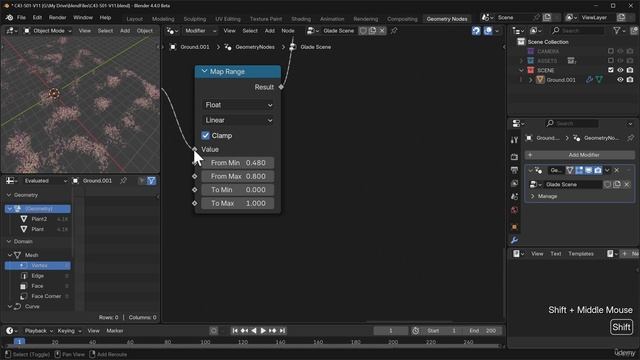Click the Add Modifier button
The image size is (640, 360).
(580, 155)
